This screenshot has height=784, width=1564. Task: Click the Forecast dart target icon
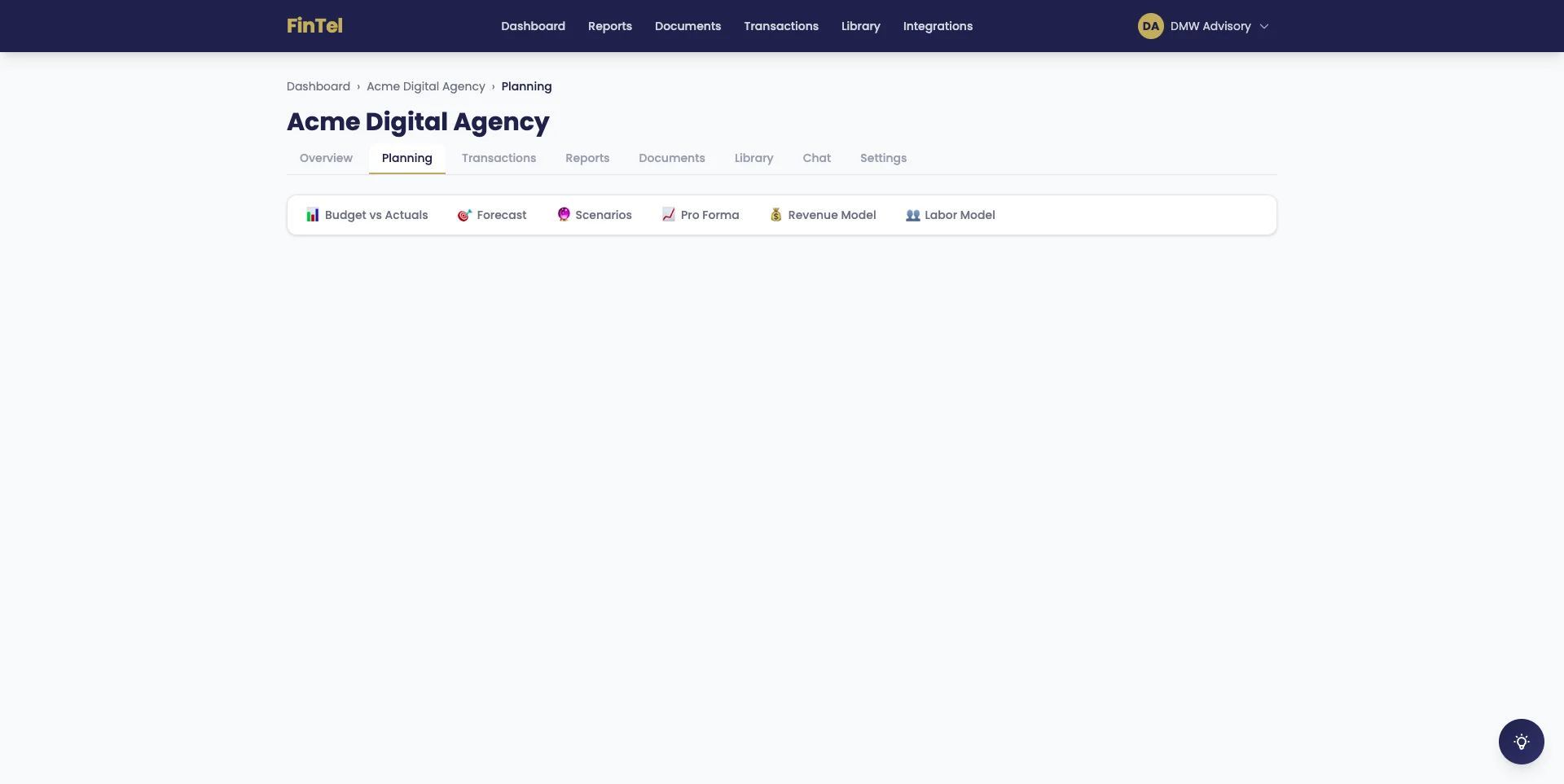coord(464,214)
